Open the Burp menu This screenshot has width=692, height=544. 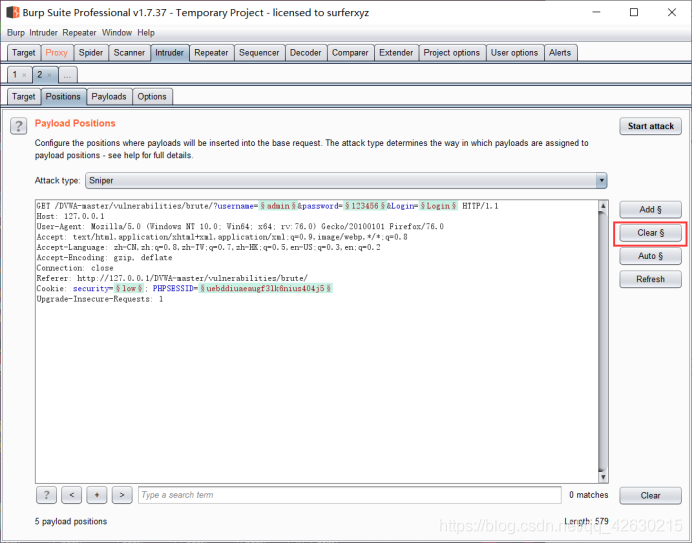(16, 33)
